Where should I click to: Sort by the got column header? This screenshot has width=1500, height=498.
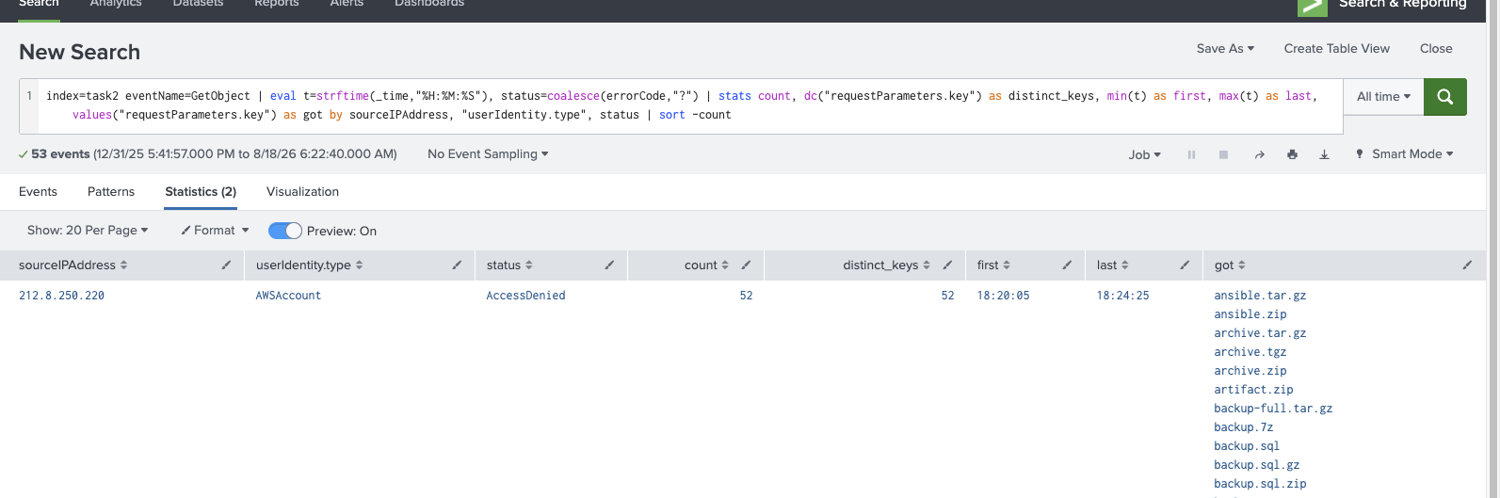click(x=1229, y=265)
